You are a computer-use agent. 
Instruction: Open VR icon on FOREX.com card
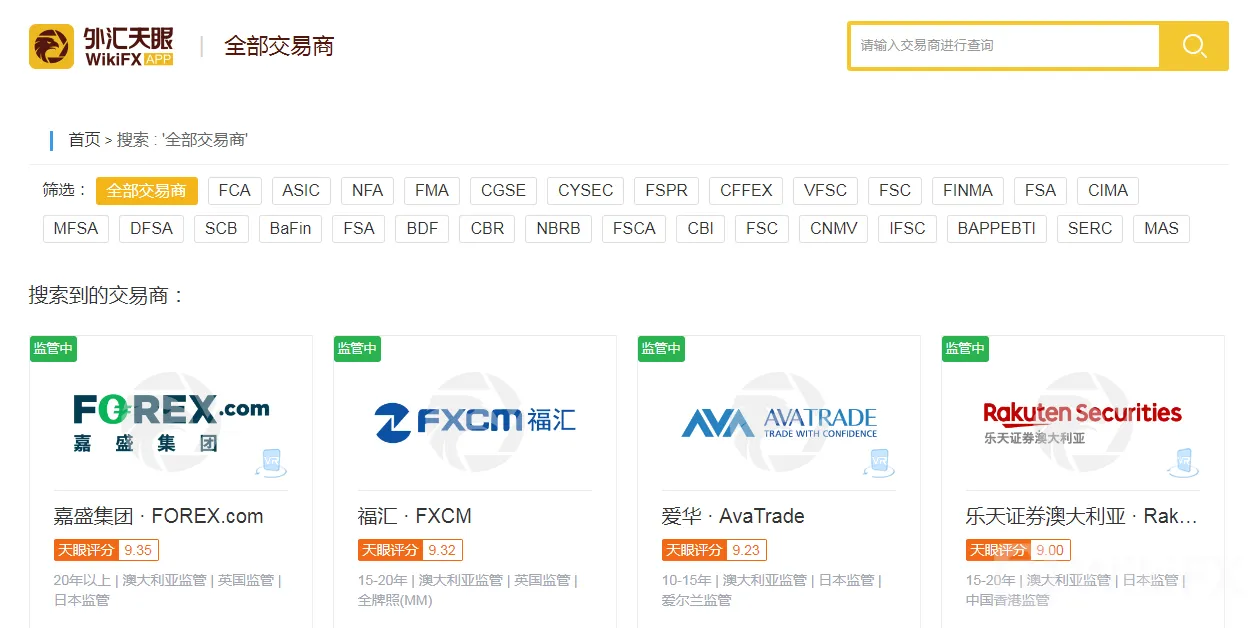pyautogui.click(x=270, y=462)
